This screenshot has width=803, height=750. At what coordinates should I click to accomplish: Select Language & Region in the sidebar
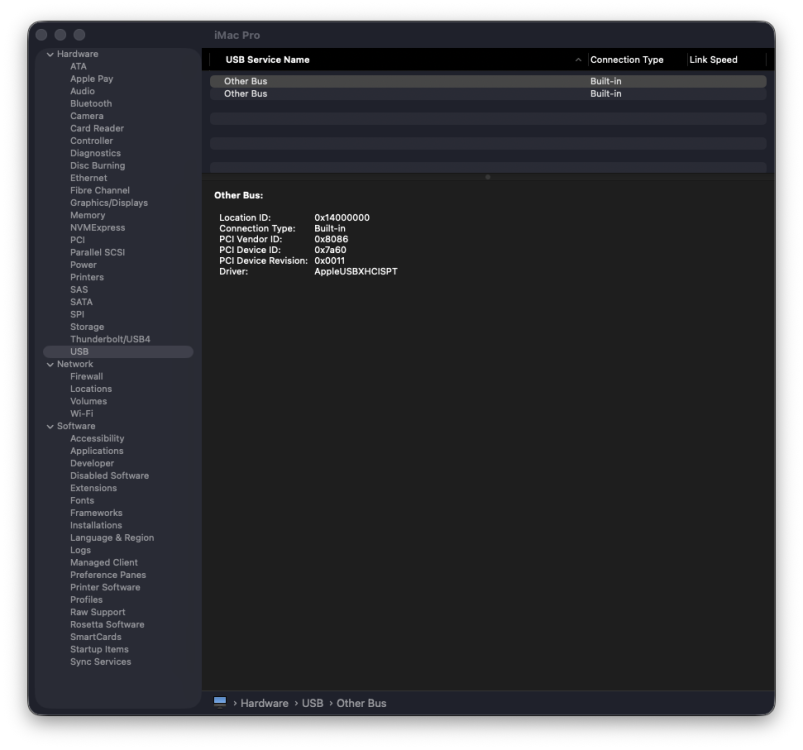(112, 538)
